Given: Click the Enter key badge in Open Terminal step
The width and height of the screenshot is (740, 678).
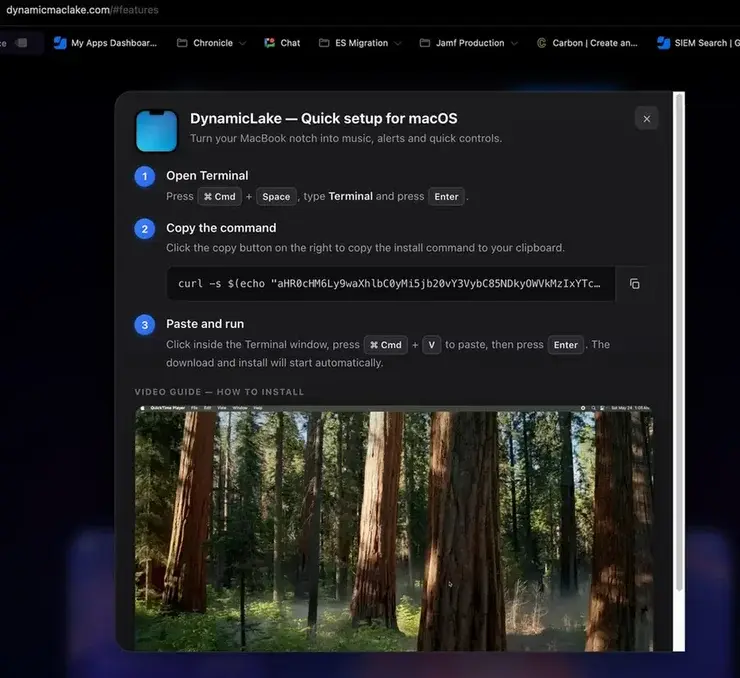Looking at the screenshot, I should click(446, 197).
